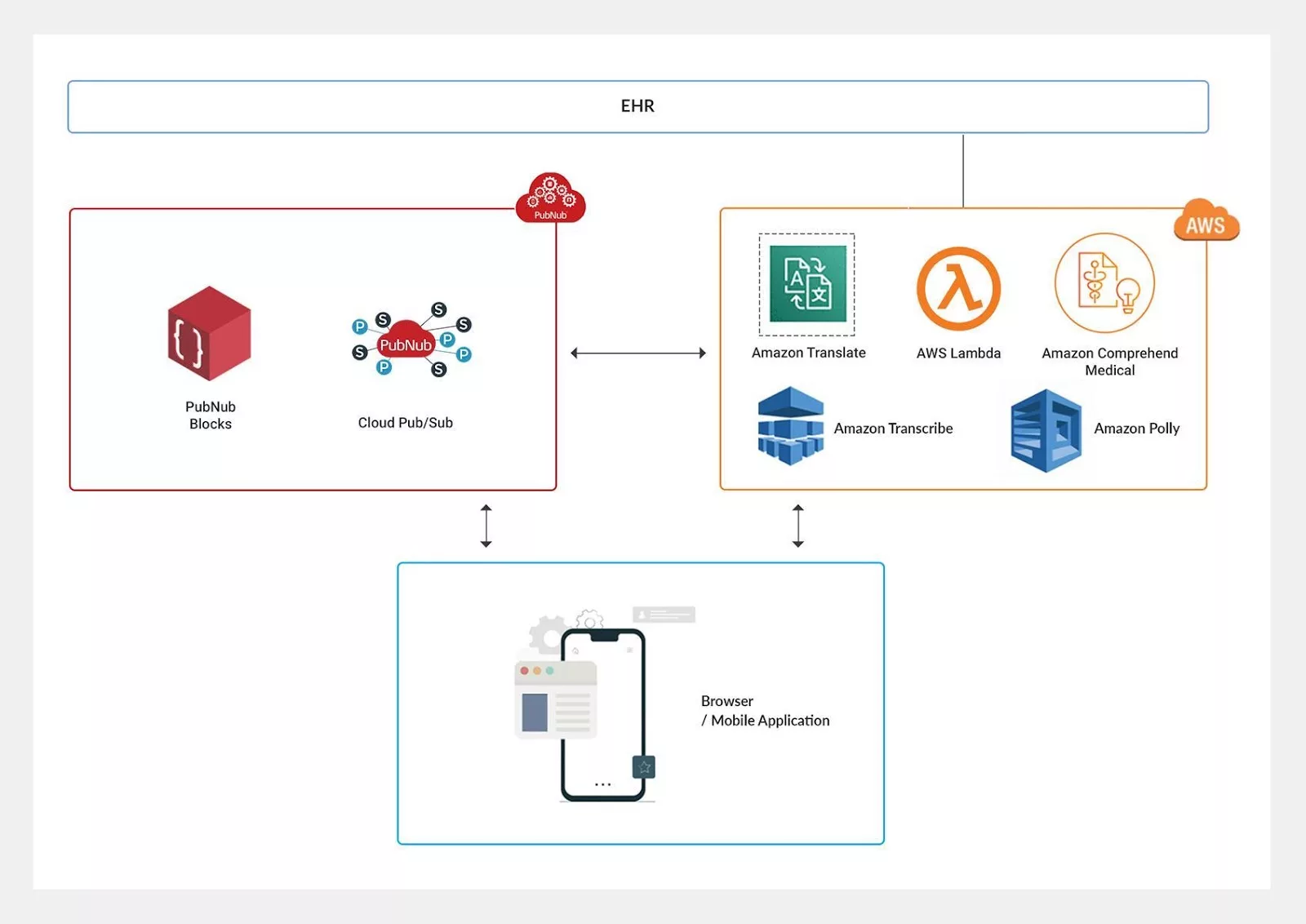Click the gray gear icon behind the phone

548,635
